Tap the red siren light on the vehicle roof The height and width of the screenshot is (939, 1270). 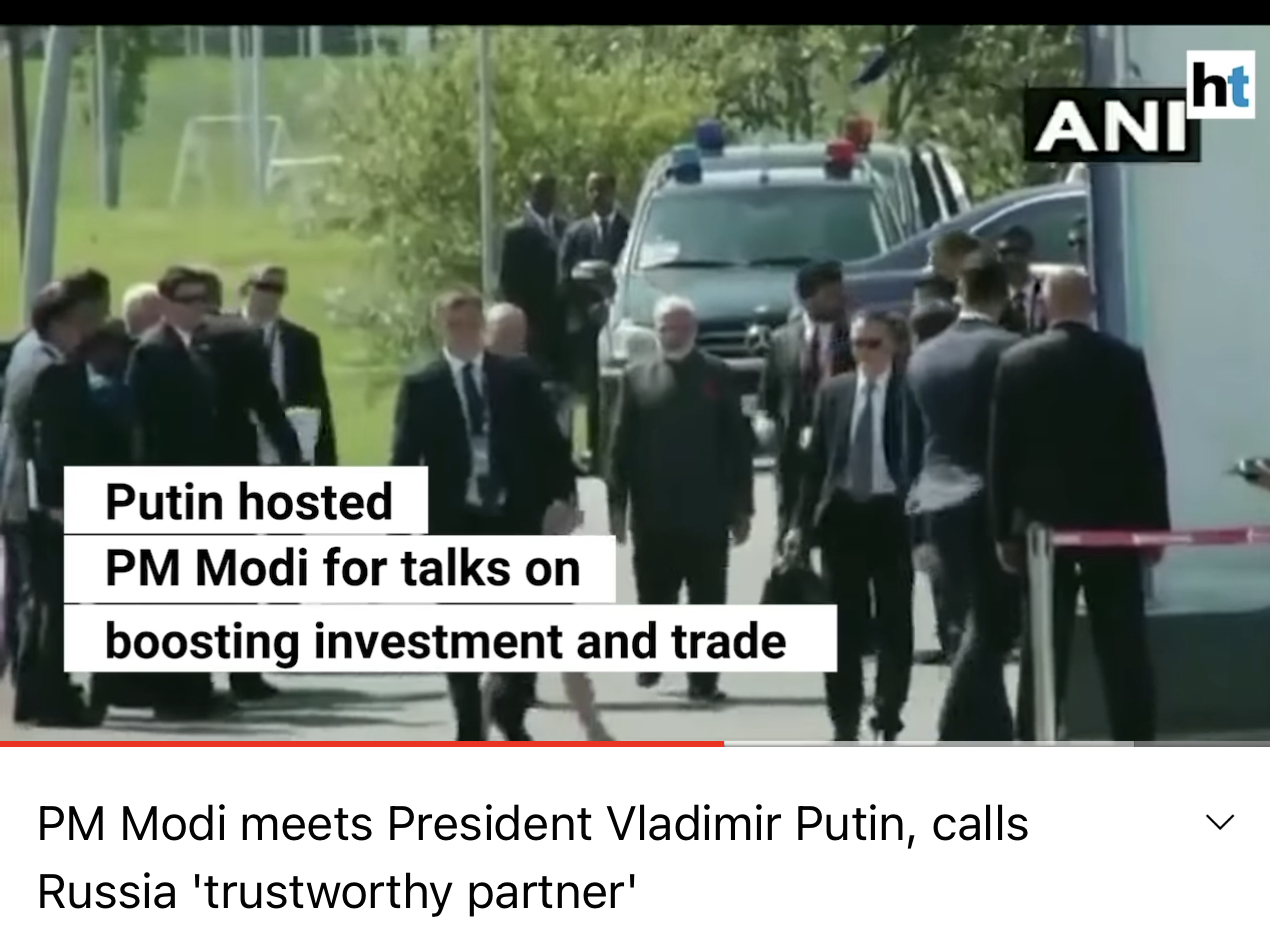tap(841, 157)
